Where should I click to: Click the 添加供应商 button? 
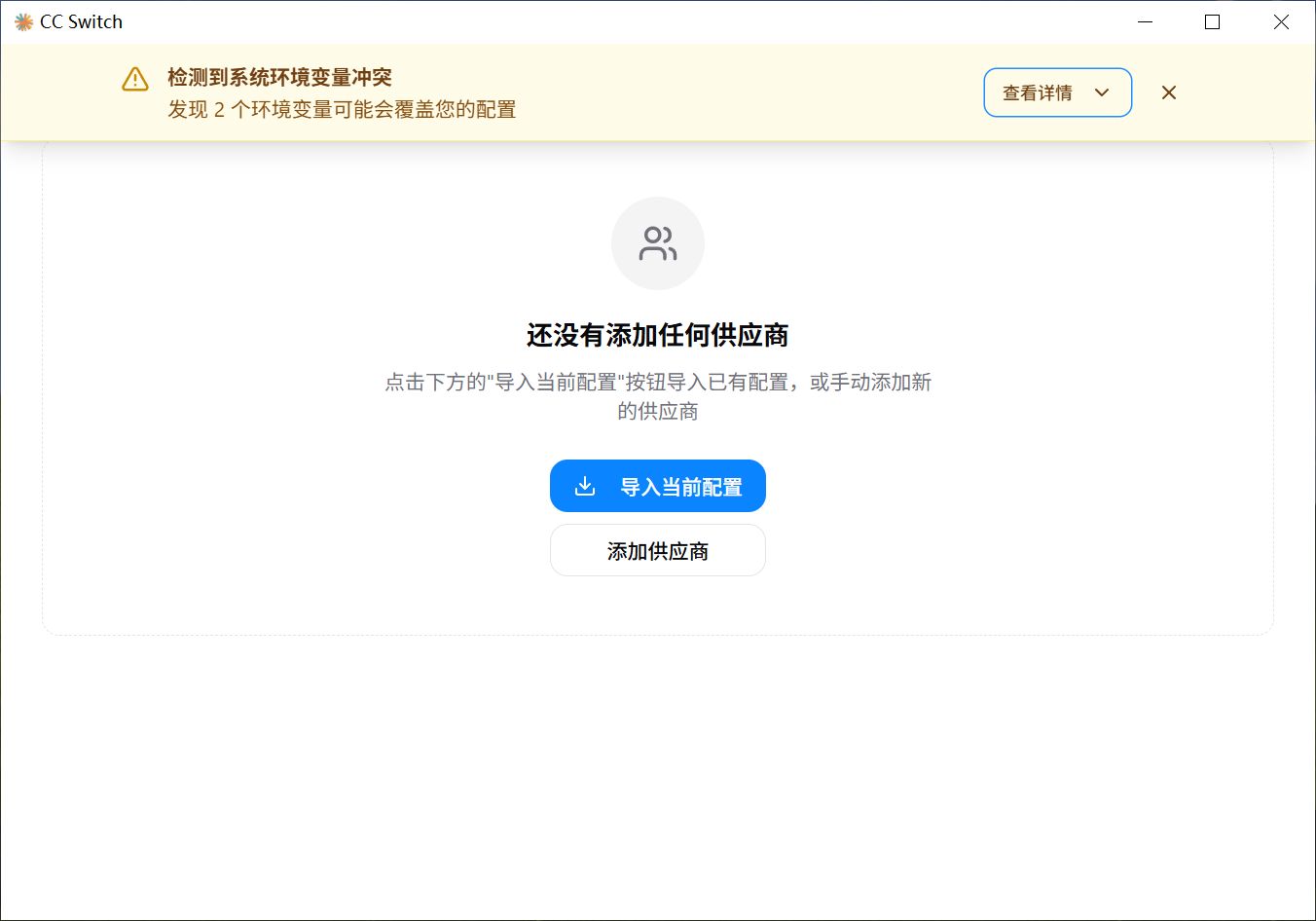658,551
